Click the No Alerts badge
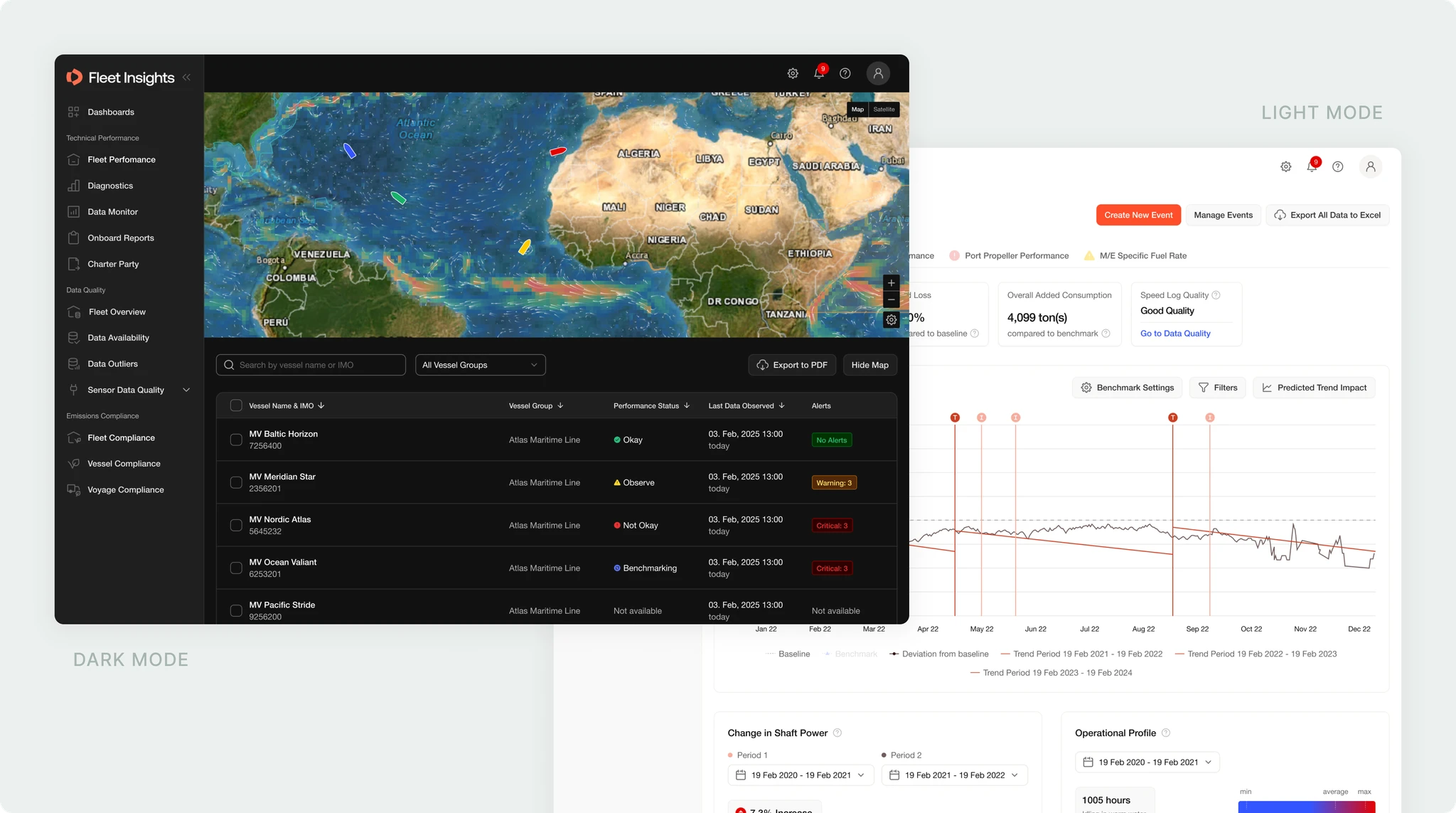Viewport: 1456px width, 813px height. point(832,440)
